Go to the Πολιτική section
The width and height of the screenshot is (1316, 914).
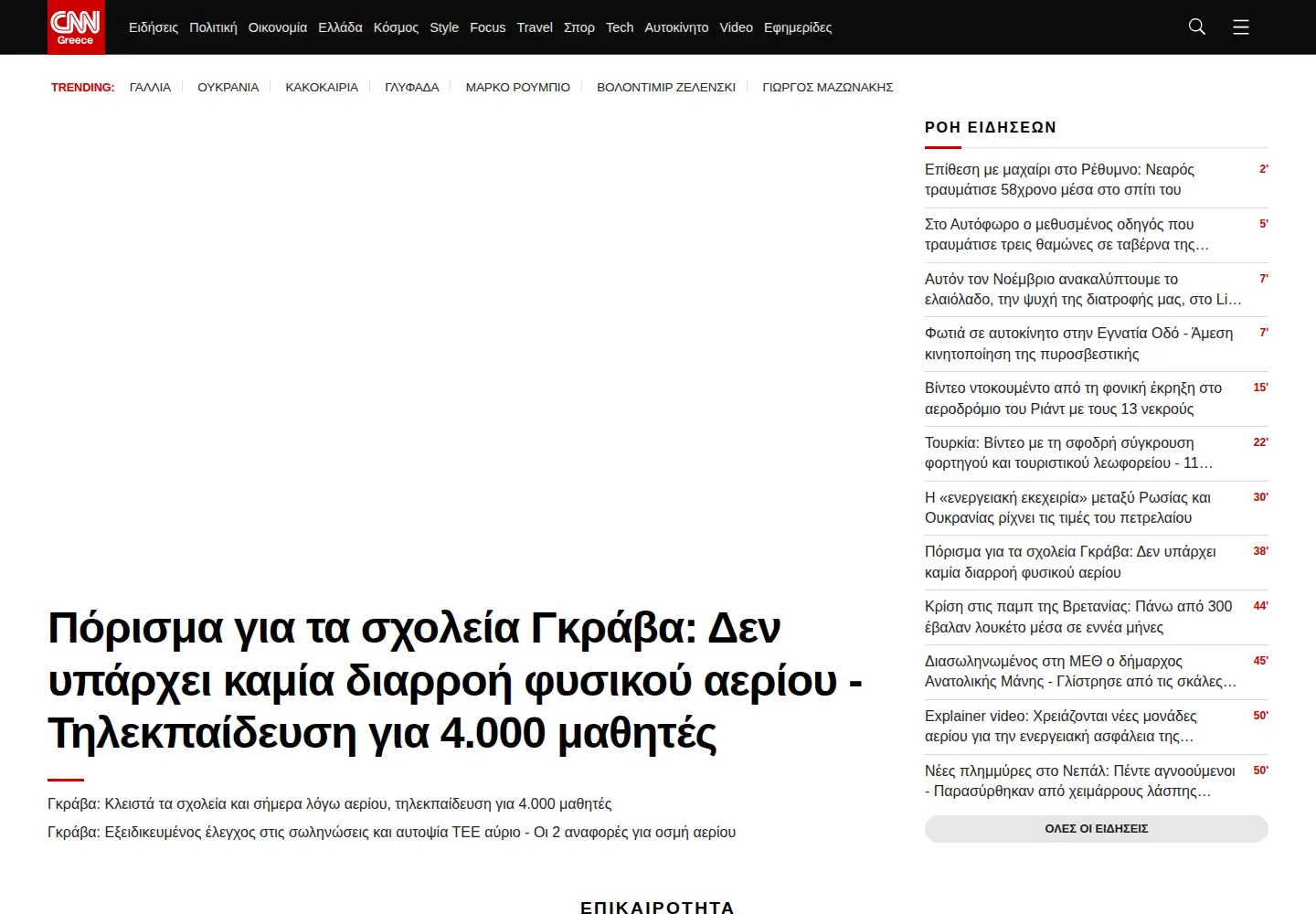[213, 27]
